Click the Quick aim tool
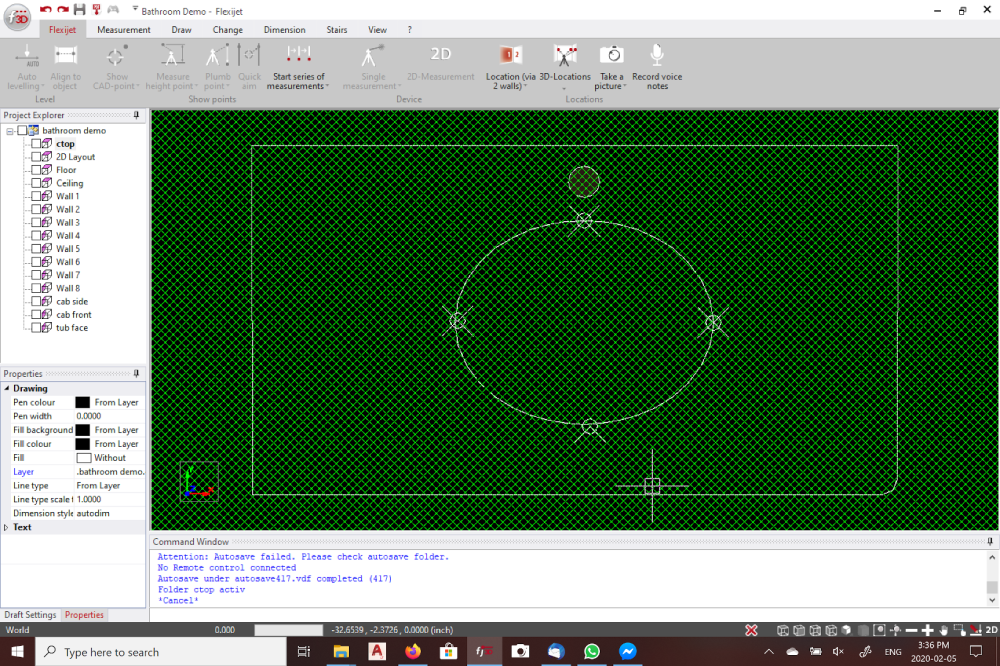Image resolution: width=1000 pixels, height=666 pixels. [249, 67]
